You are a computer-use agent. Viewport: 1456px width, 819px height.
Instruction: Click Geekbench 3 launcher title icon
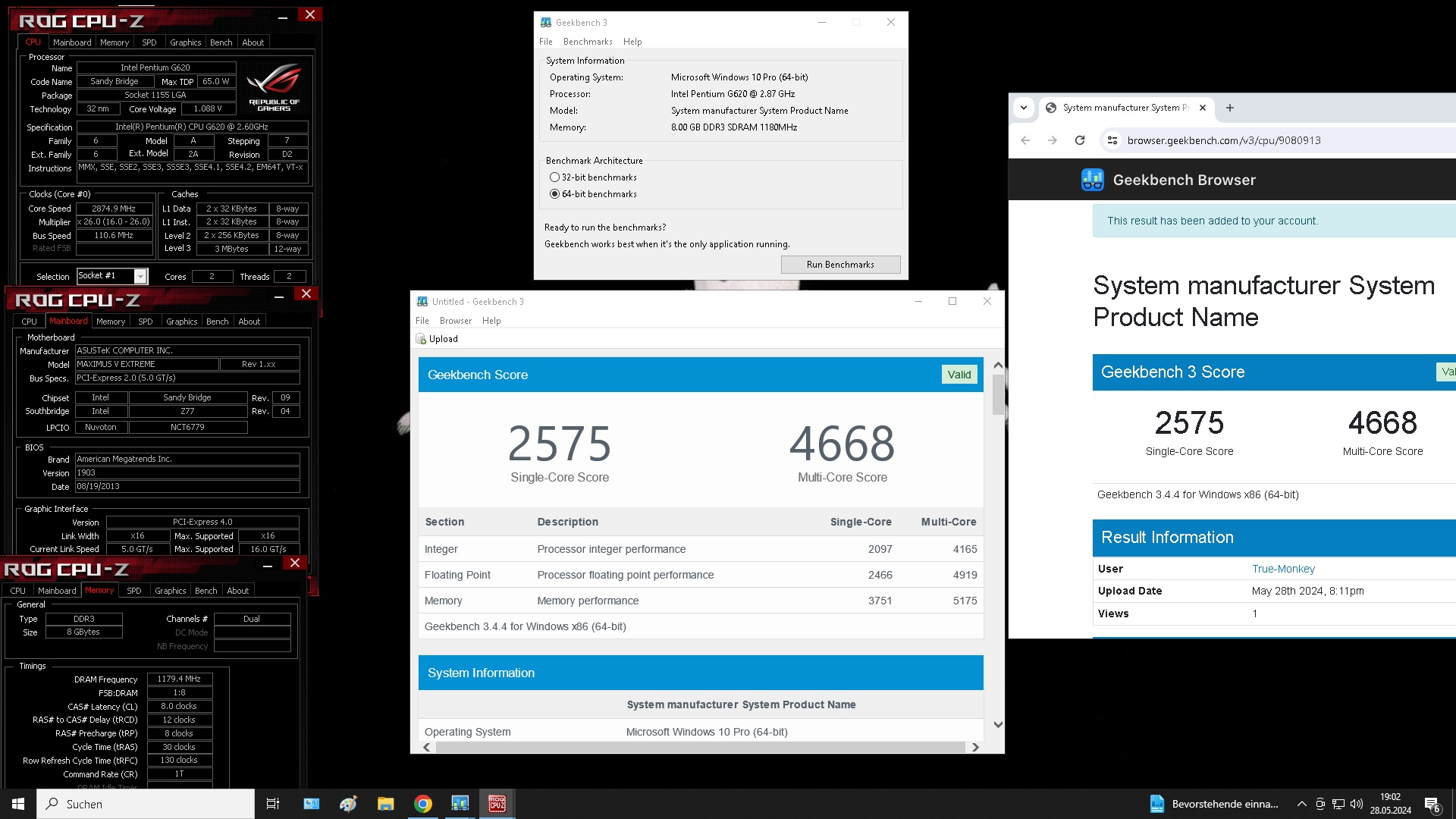pyautogui.click(x=545, y=23)
